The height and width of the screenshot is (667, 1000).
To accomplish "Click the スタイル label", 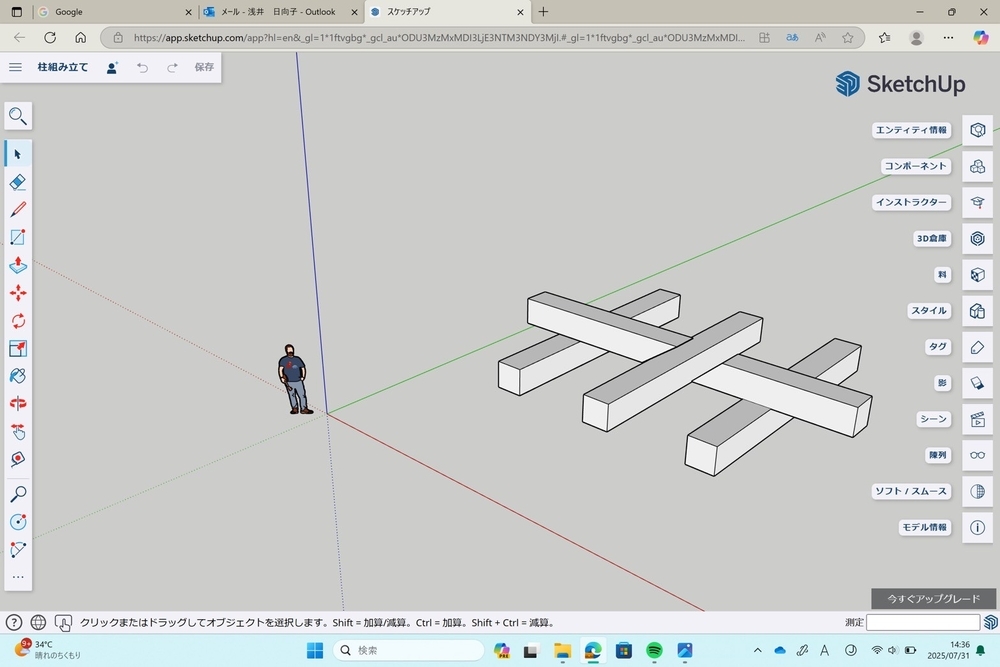I will 929,311.
